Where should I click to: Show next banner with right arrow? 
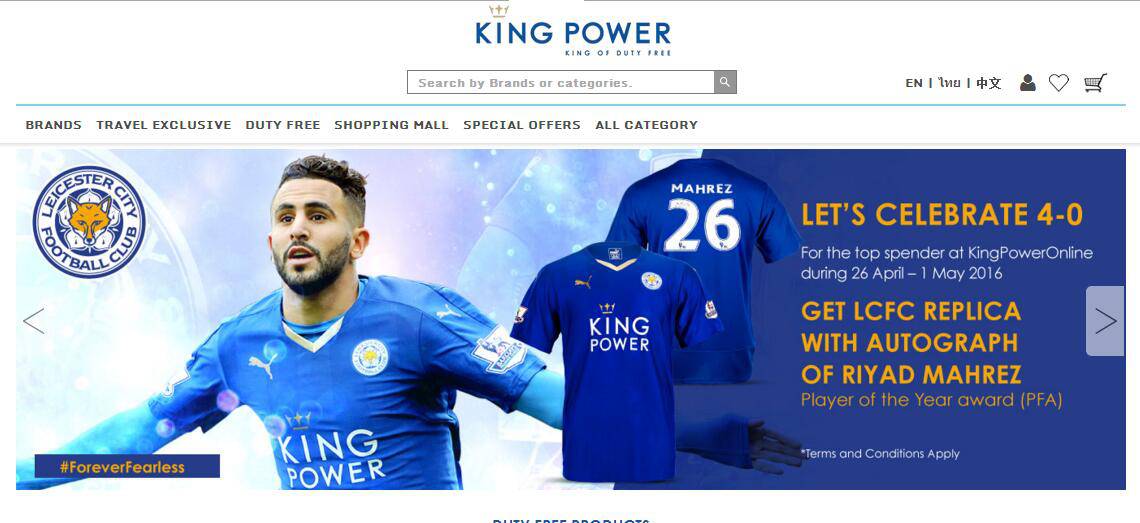(x=1105, y=321)
